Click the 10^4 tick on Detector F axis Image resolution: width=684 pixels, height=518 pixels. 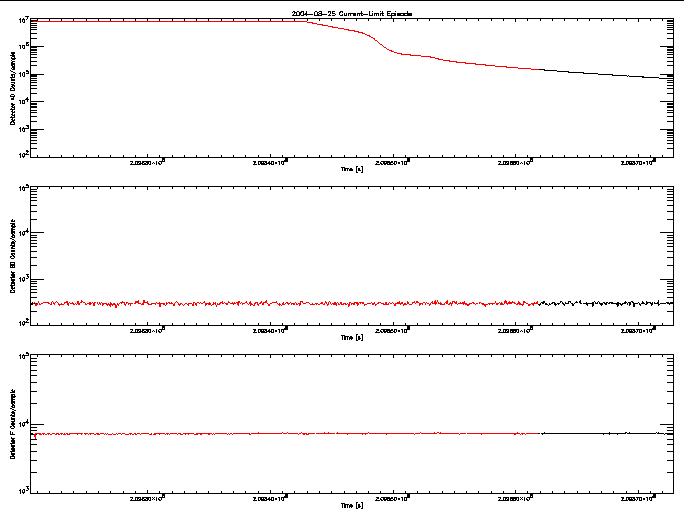[x=24, y=423]
